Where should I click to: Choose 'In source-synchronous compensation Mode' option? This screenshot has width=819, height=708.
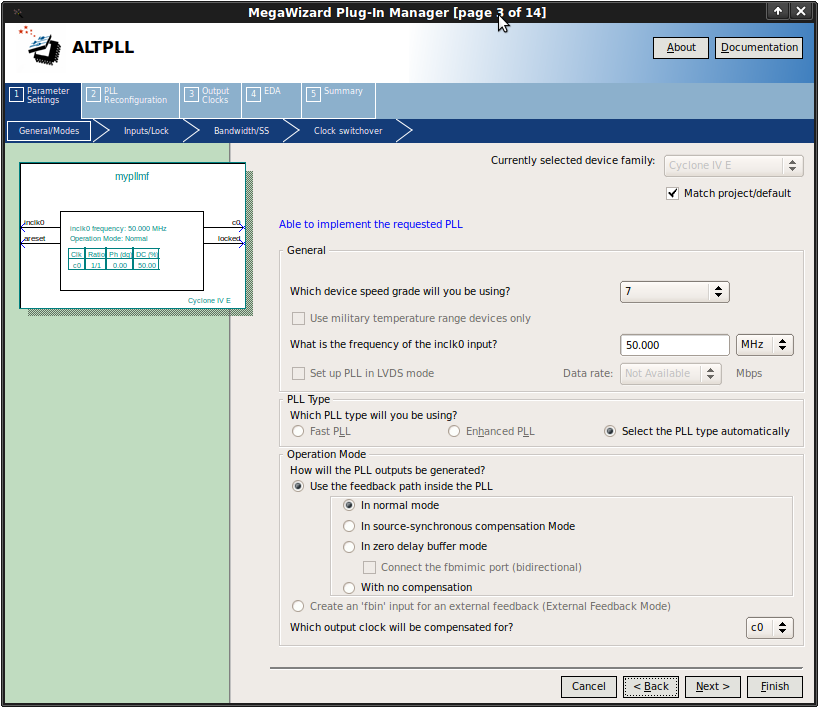tap(349, 526)
